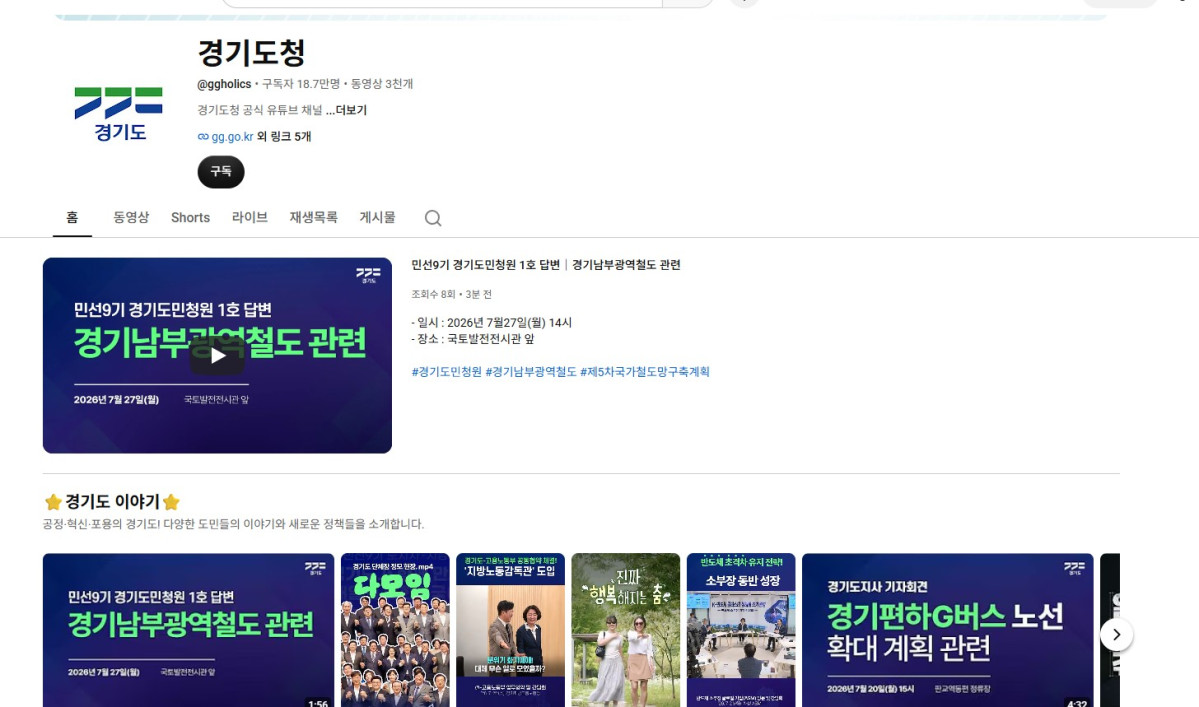Open the 소부장 동반 성장 thumbnail
Image resolution: width=1199 pixels, height=707 pixels.
click(x=741, y=630)
